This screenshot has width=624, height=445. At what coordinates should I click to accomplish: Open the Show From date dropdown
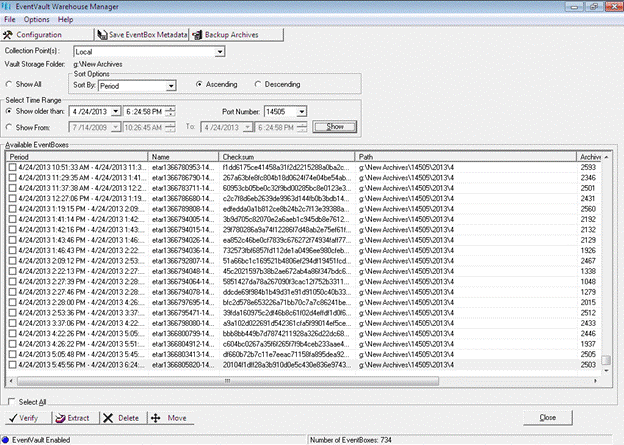115,128
